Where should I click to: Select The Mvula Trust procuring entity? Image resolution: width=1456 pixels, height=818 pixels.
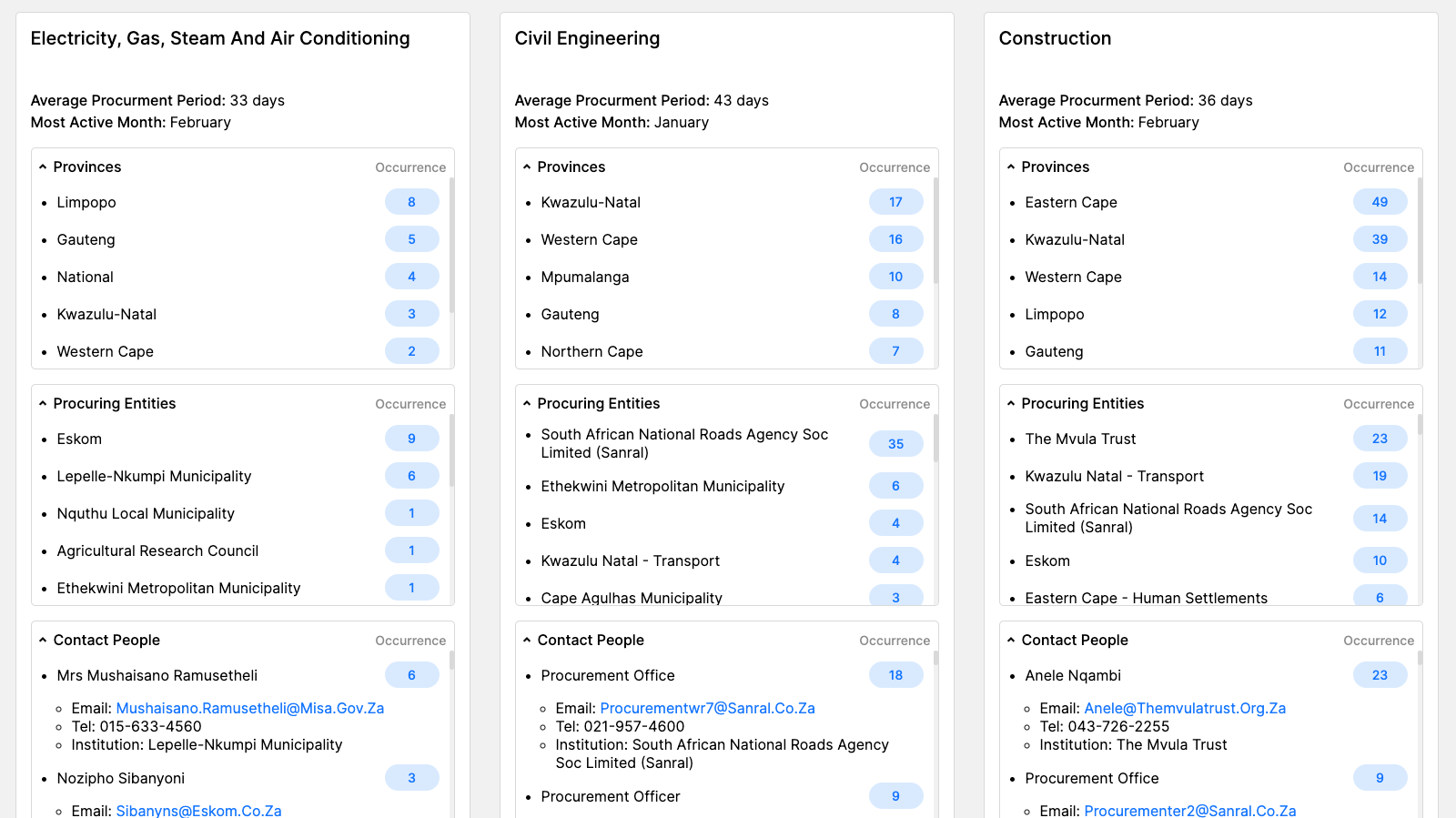point(1080,439)
